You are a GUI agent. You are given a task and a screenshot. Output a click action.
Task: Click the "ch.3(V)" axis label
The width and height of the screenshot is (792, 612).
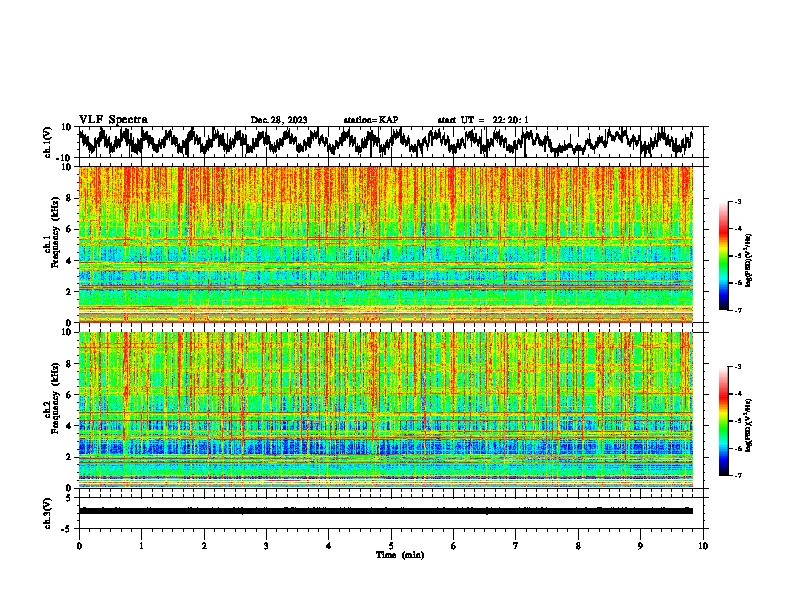pos(47,513)
